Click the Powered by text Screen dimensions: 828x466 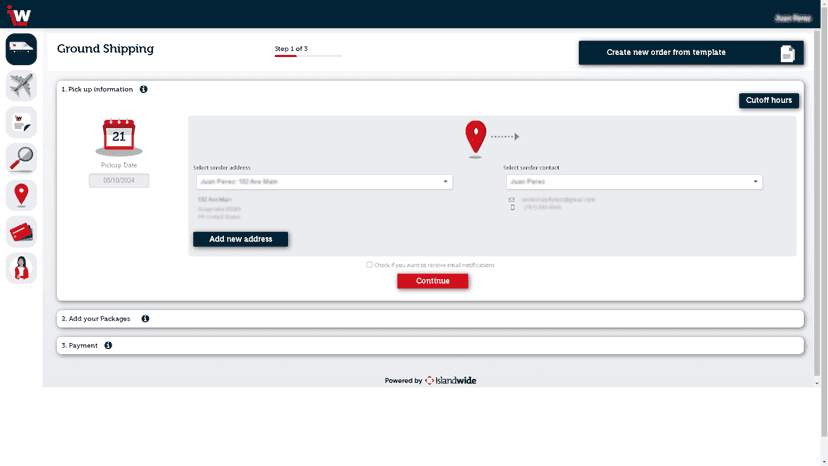[x=403, y=380]
